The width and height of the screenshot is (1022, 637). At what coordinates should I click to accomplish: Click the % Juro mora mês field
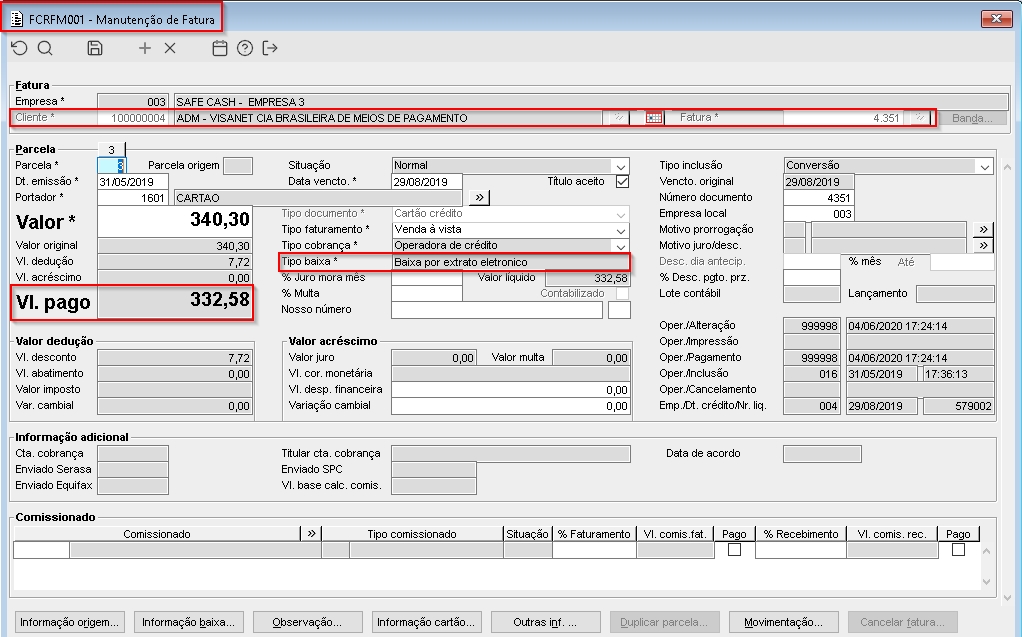[427, 278]
